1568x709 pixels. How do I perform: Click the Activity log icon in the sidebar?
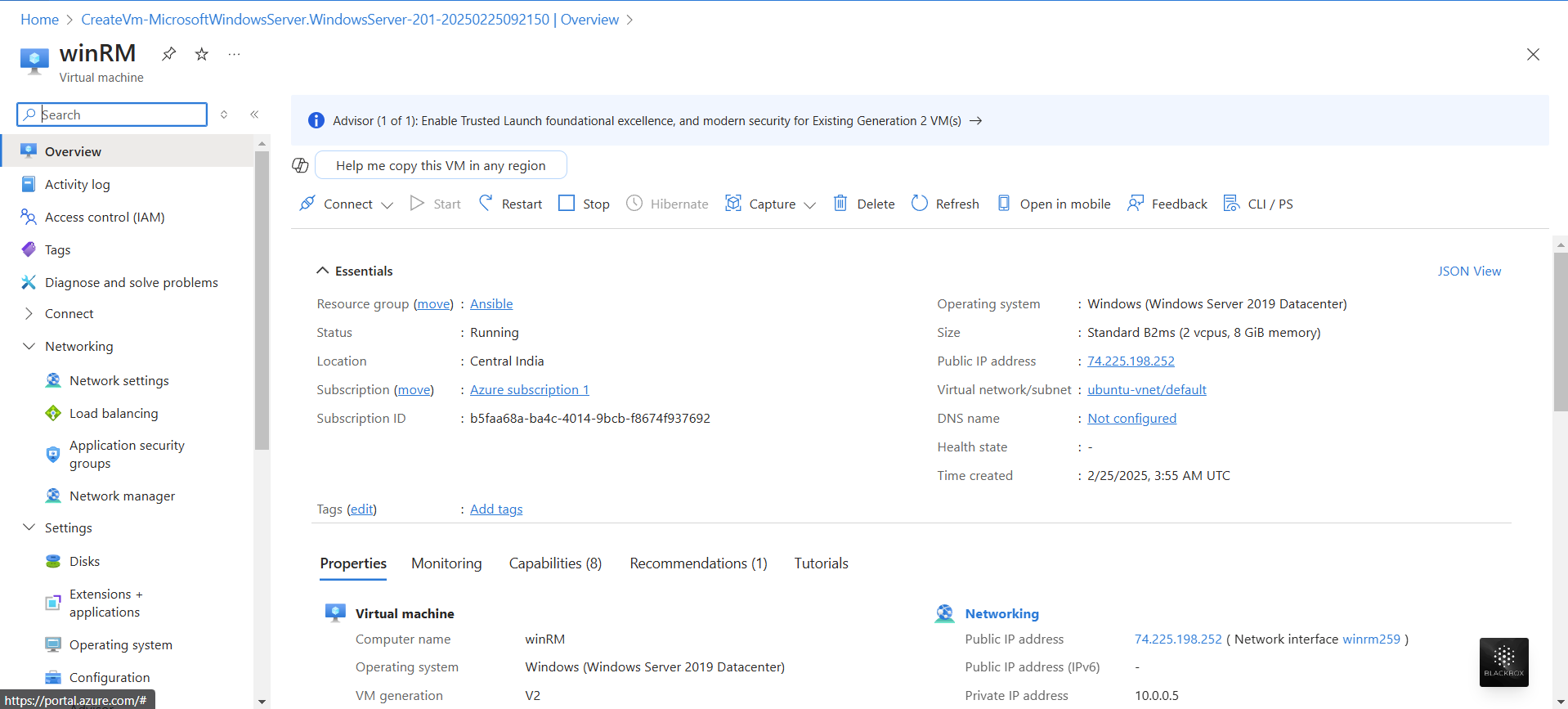click(29, 184)
